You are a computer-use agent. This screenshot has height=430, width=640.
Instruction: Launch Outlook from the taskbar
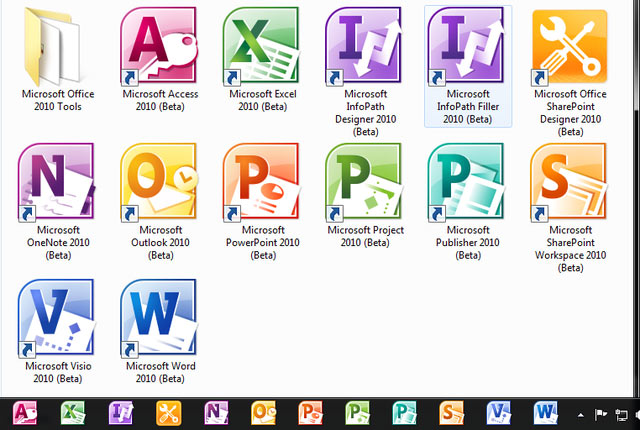tap(263, 413)
